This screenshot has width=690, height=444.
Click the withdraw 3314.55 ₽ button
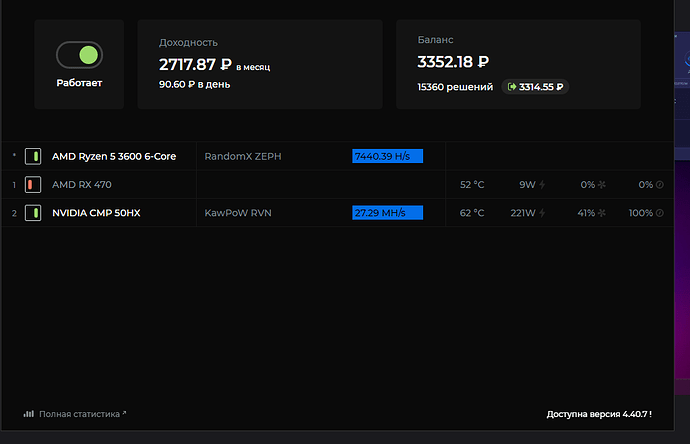[x=535, y=87]
